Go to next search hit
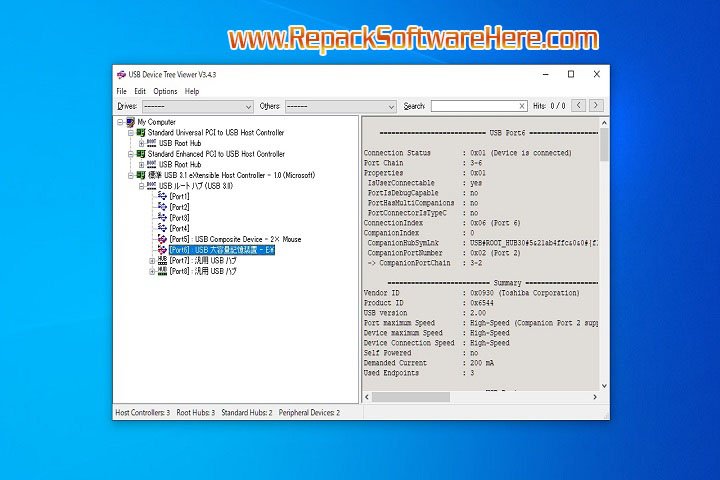This screenshot has width=720, height=480. pos(596,106)
